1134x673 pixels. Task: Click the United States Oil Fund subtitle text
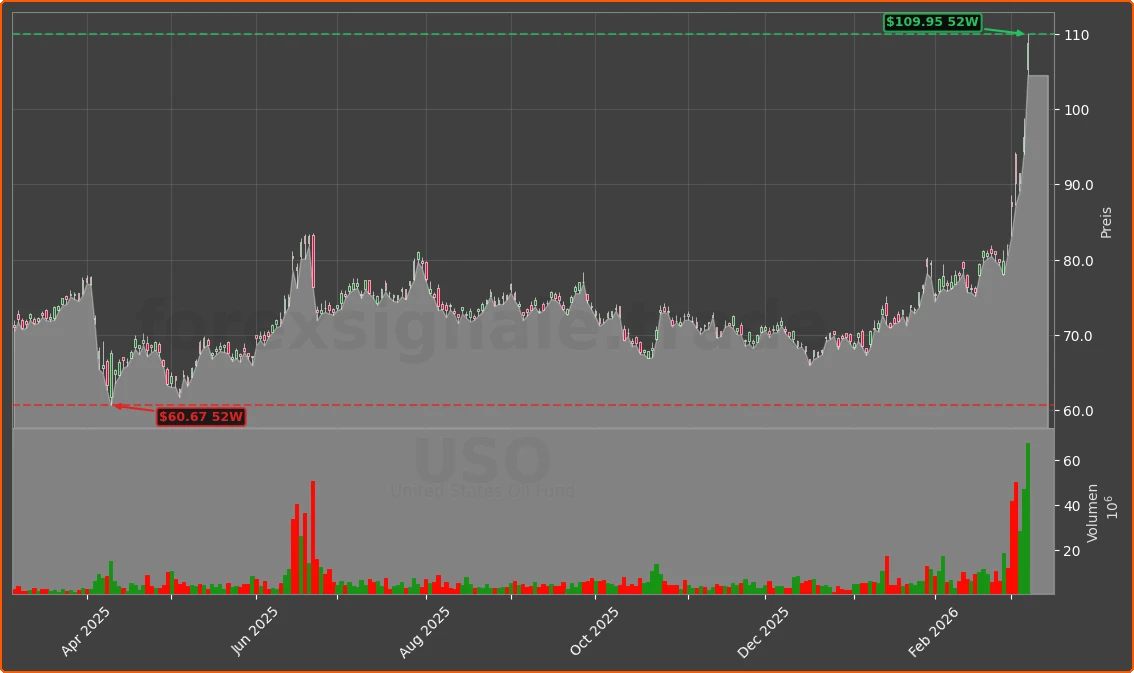pyautogui.click(x=482, y=491)
